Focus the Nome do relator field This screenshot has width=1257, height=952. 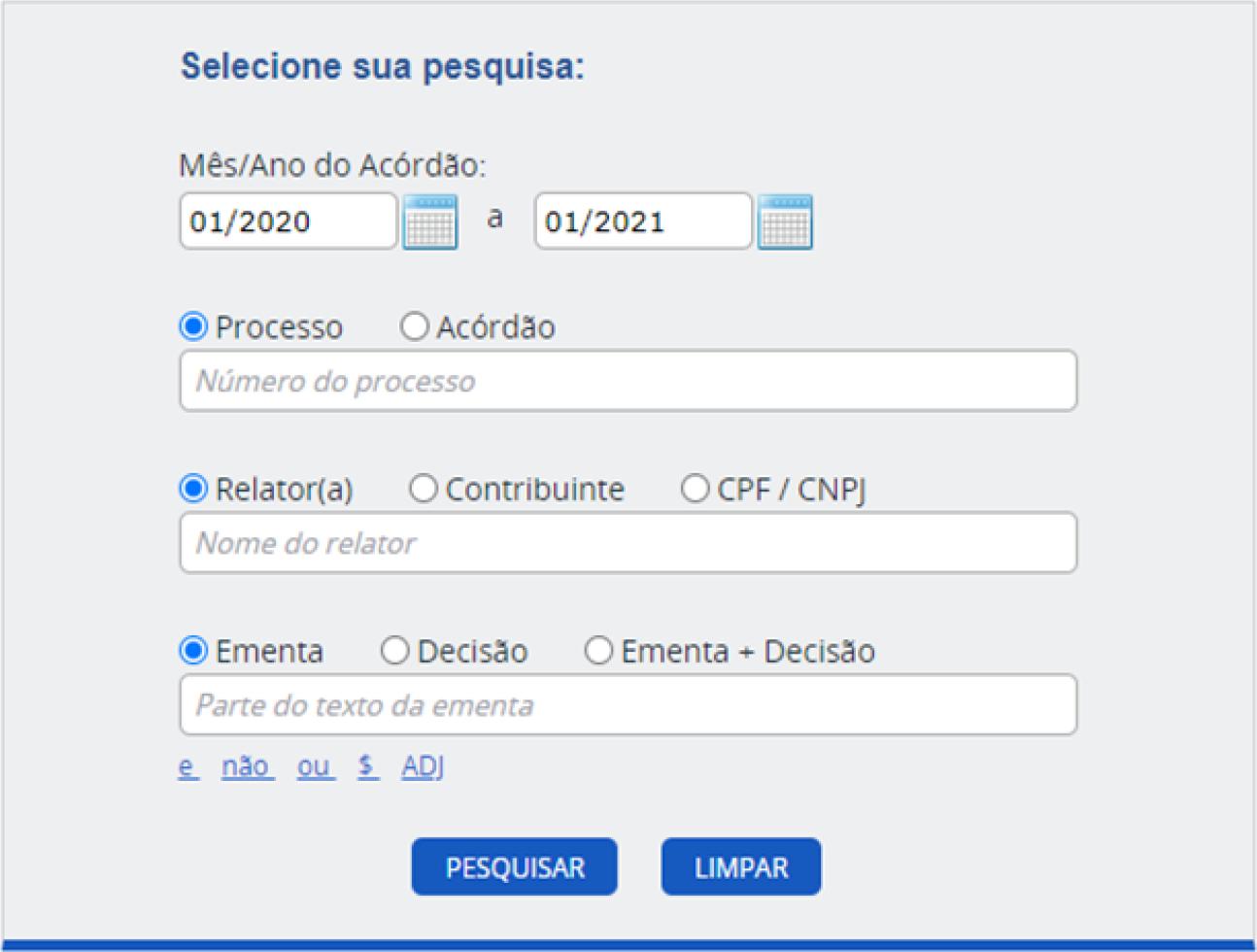pos(628,543)
